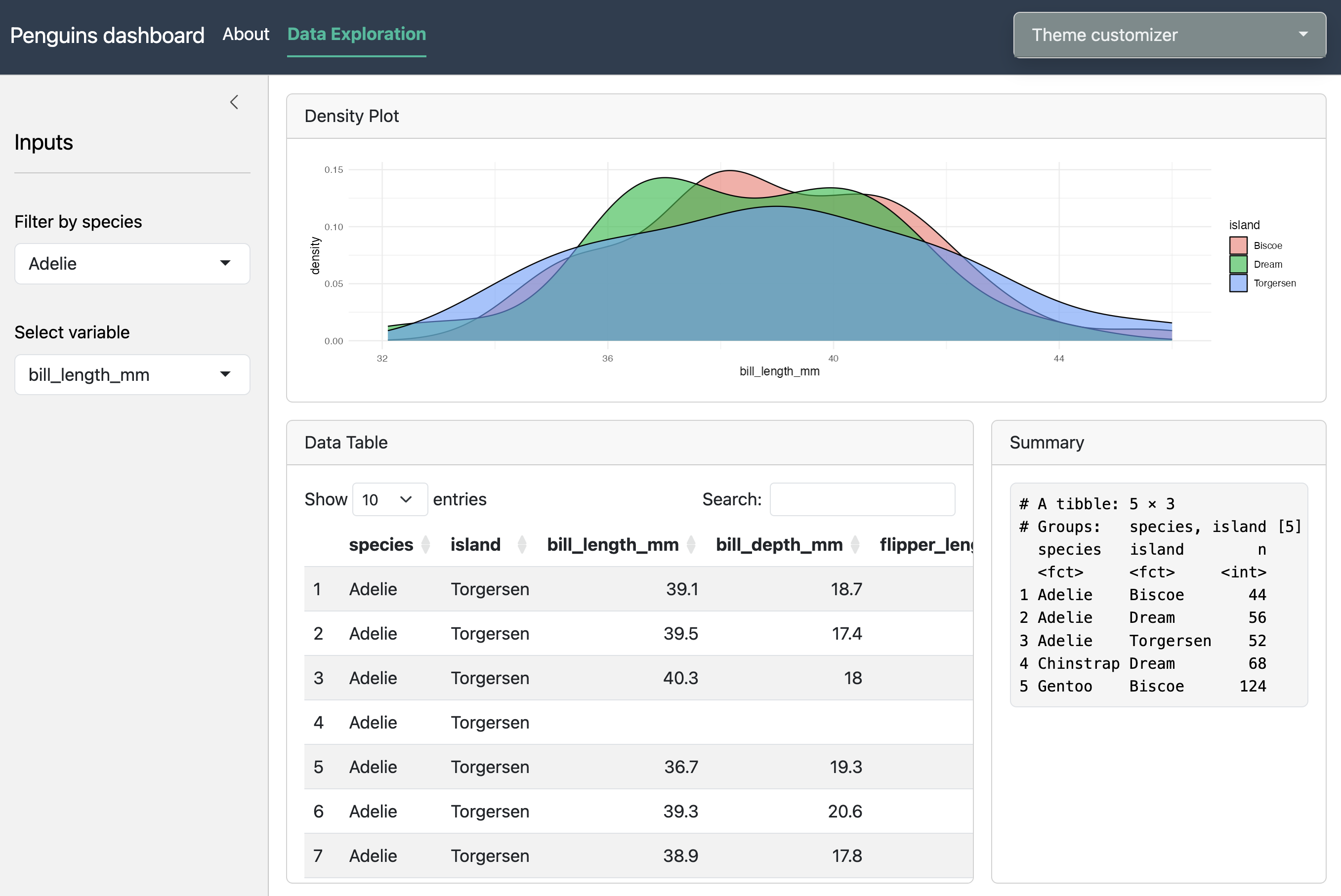Change the Show entries count selector
The width and height of the screenshot is (1341, 896).
click(389, 500)
